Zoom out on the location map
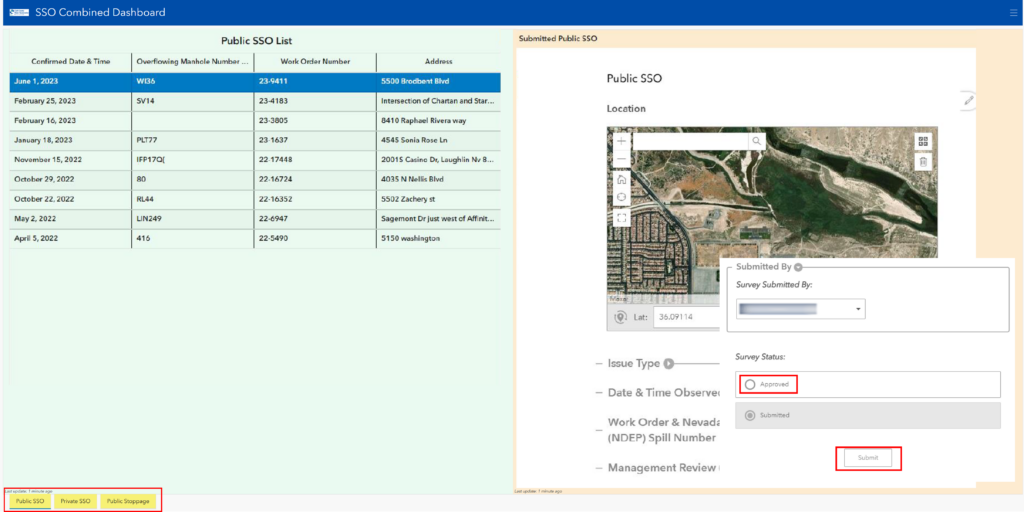The image size is (1024, 512). pyautogui.click(x=621, y=159)
